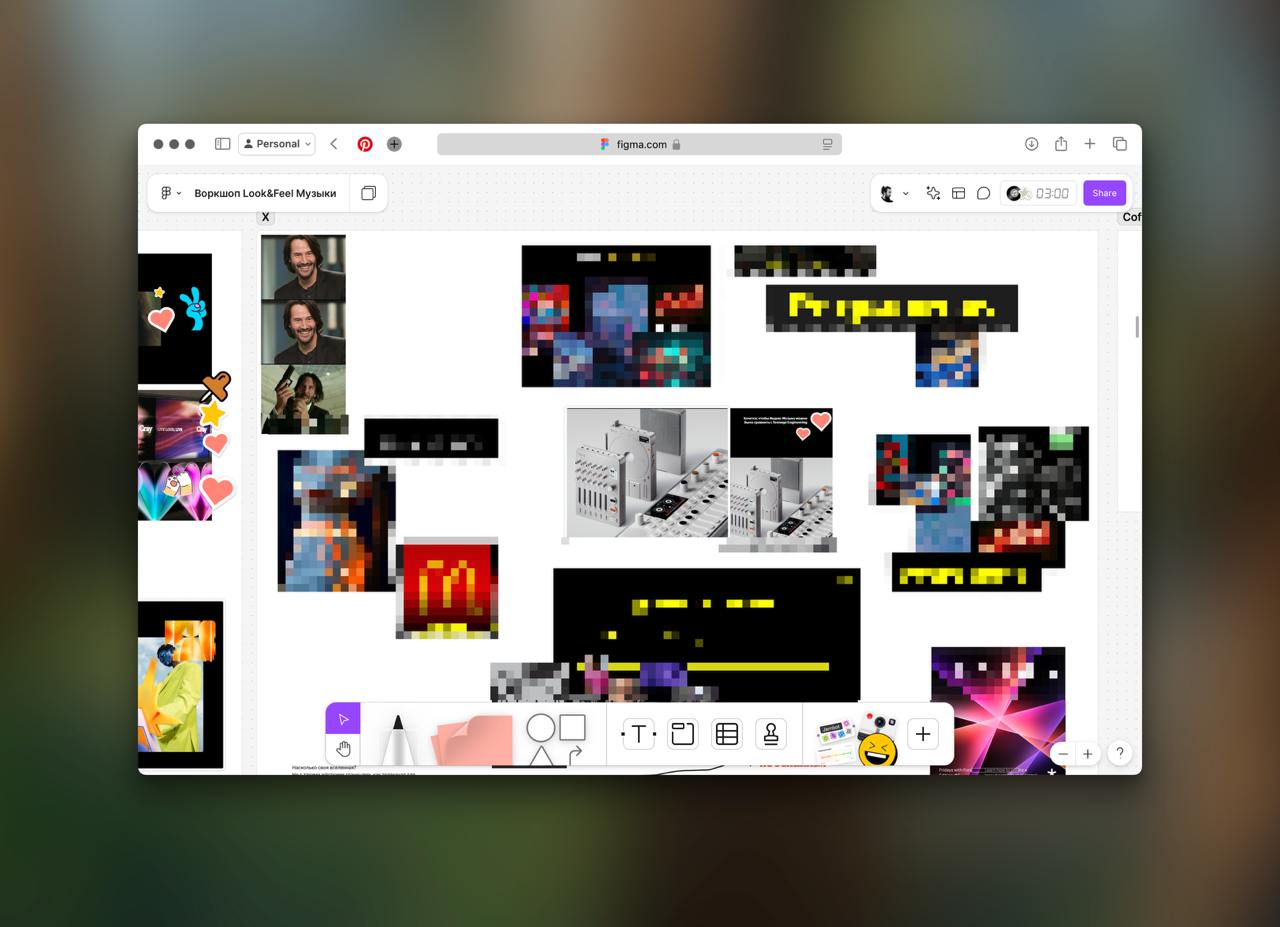
Task: Click the purple Share button
Action: pos(1104,193)
